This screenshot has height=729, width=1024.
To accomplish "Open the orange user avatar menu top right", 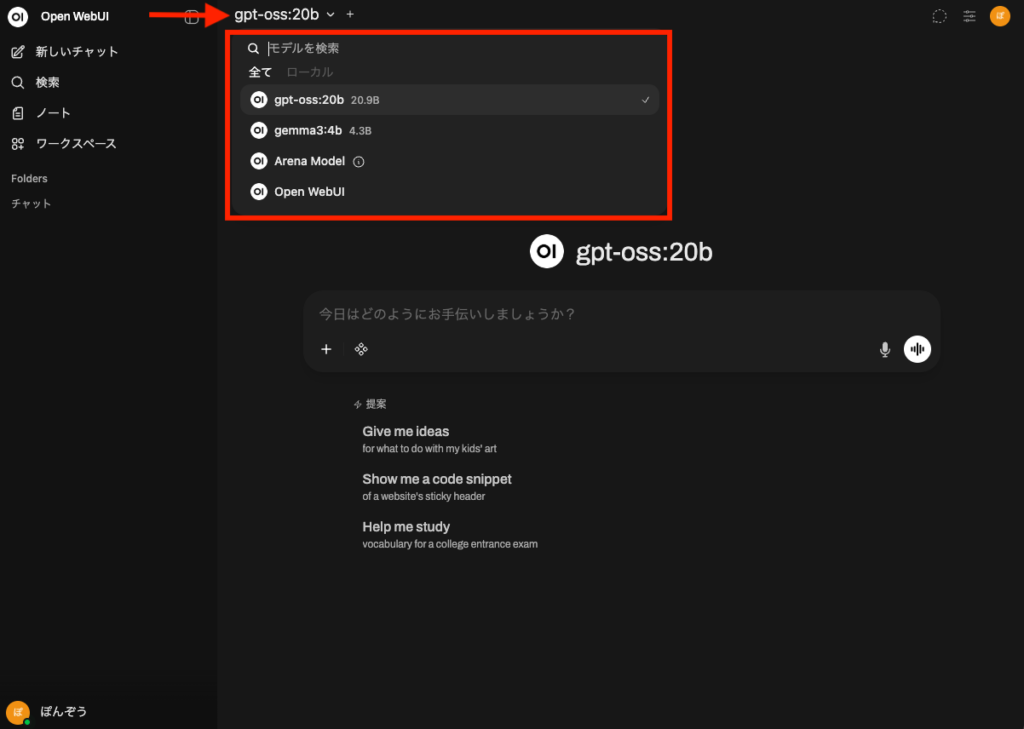I will [x=999, y=16].
